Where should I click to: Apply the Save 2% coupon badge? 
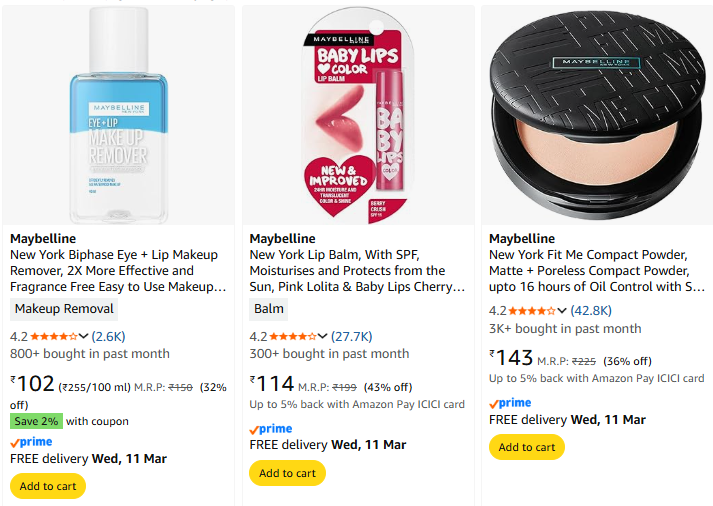point(36,421)
